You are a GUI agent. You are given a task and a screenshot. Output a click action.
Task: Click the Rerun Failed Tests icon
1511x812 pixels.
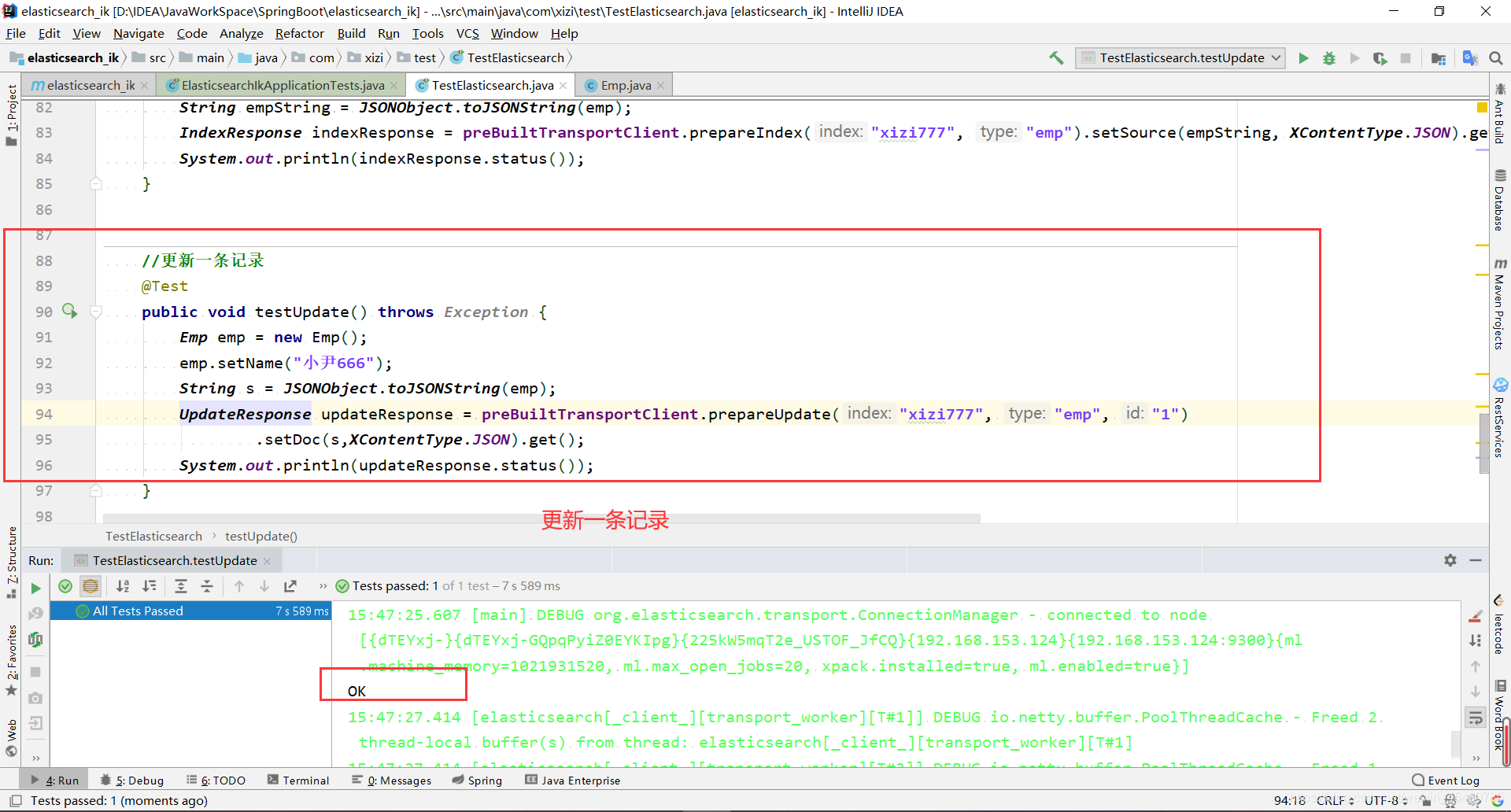tap(35, 614)
